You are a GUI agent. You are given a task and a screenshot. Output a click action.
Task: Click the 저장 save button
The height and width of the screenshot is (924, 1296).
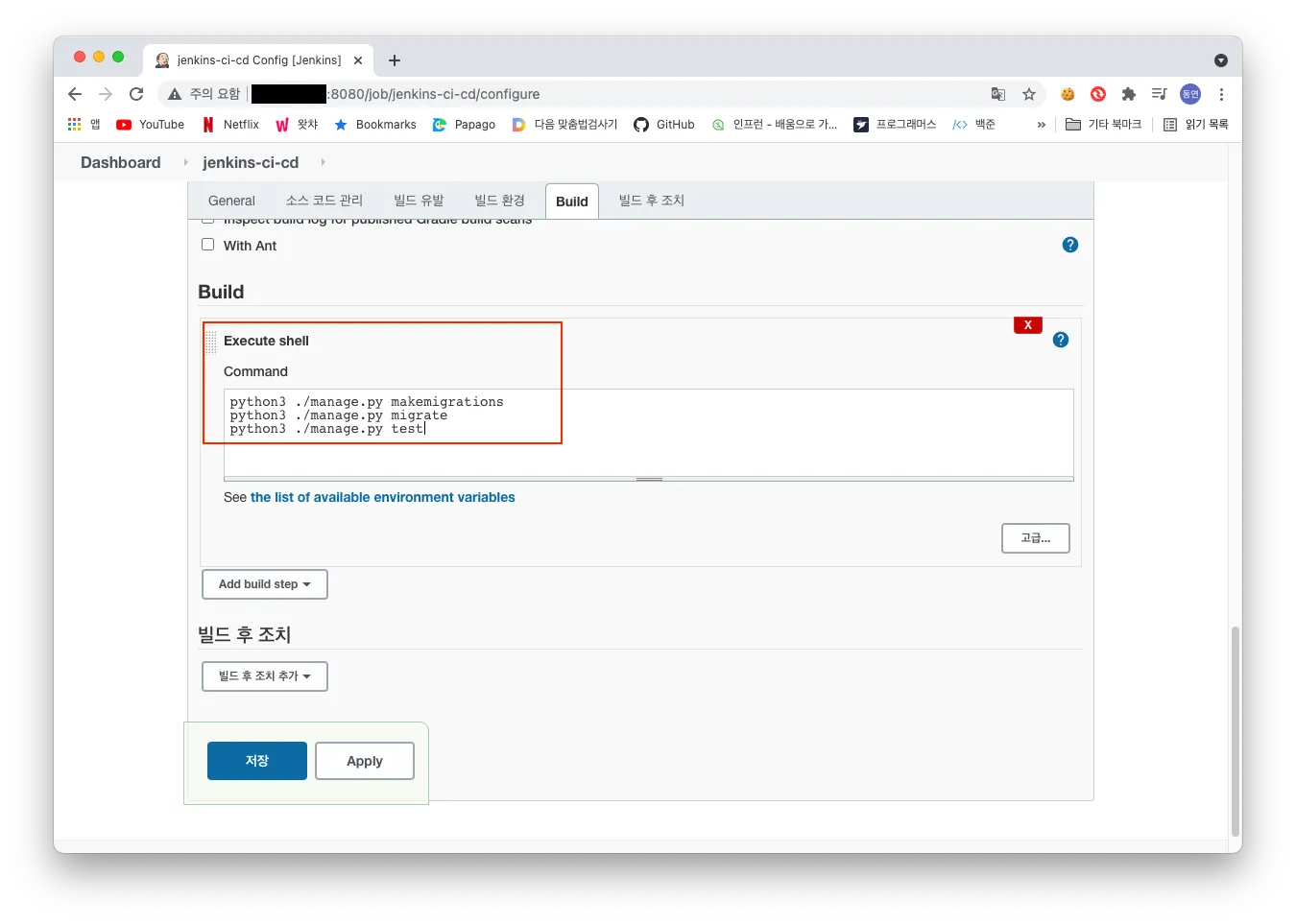pos(257,761)
